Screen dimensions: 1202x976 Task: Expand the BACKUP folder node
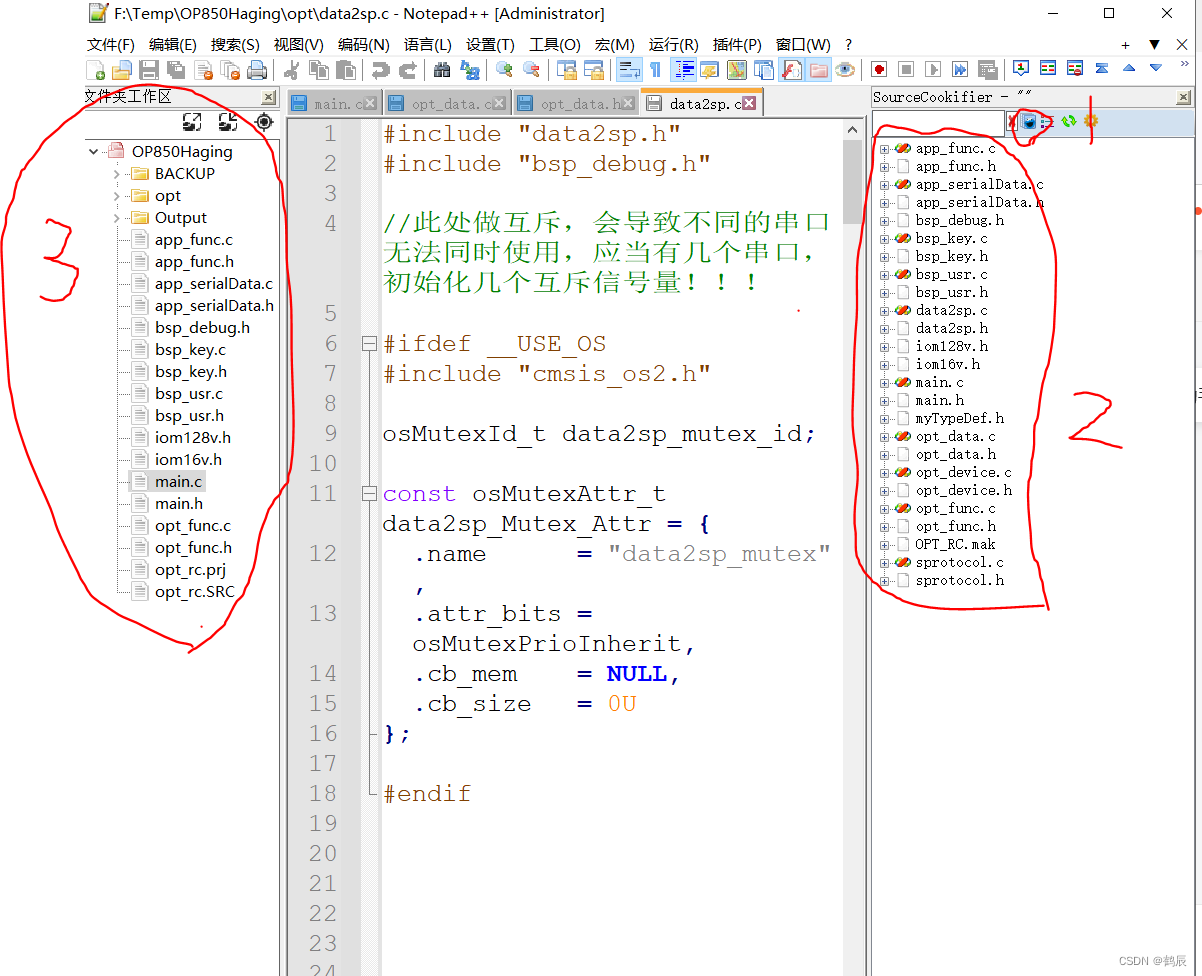click(116, 174)
